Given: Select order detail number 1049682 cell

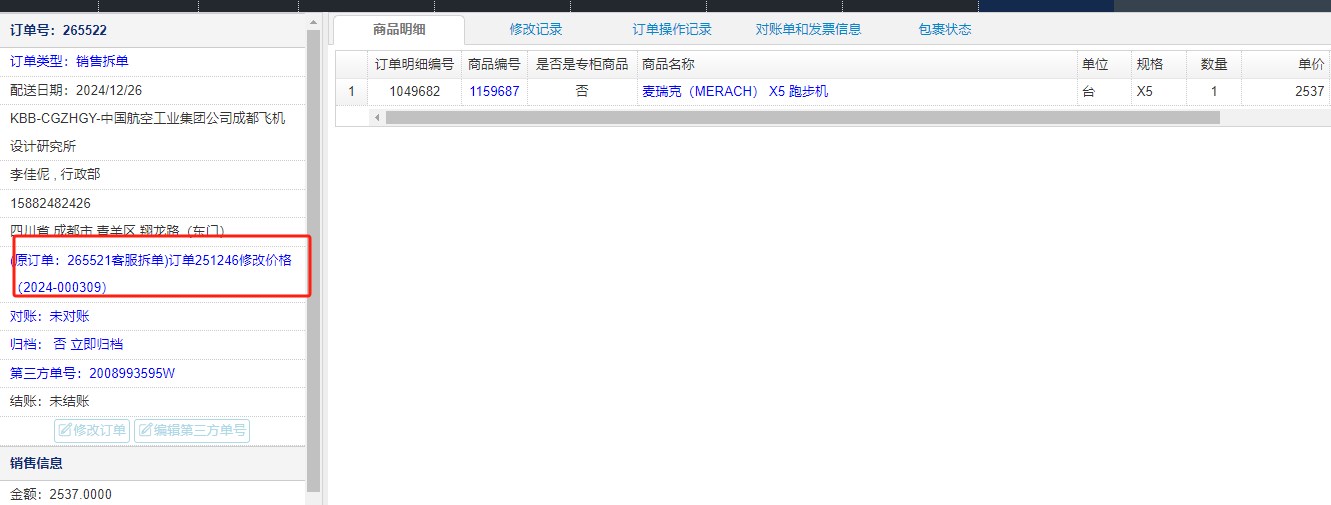Looking at the screenshot, I should tap(414, 91).
